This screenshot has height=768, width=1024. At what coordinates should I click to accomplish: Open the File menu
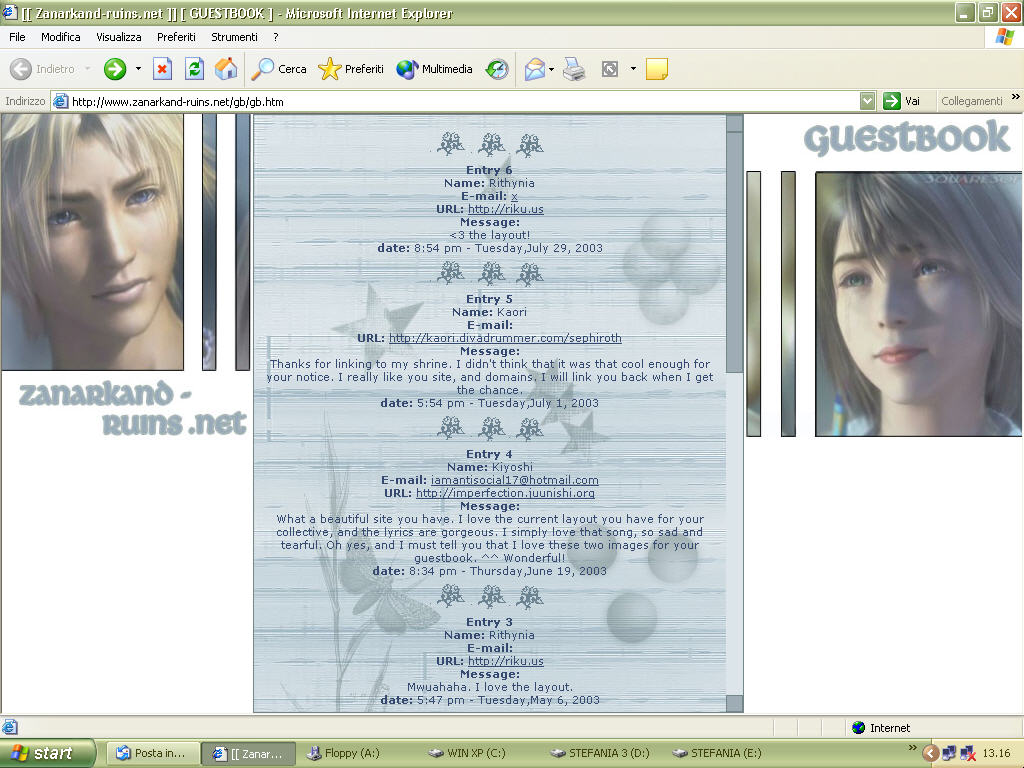coord(17,37)
